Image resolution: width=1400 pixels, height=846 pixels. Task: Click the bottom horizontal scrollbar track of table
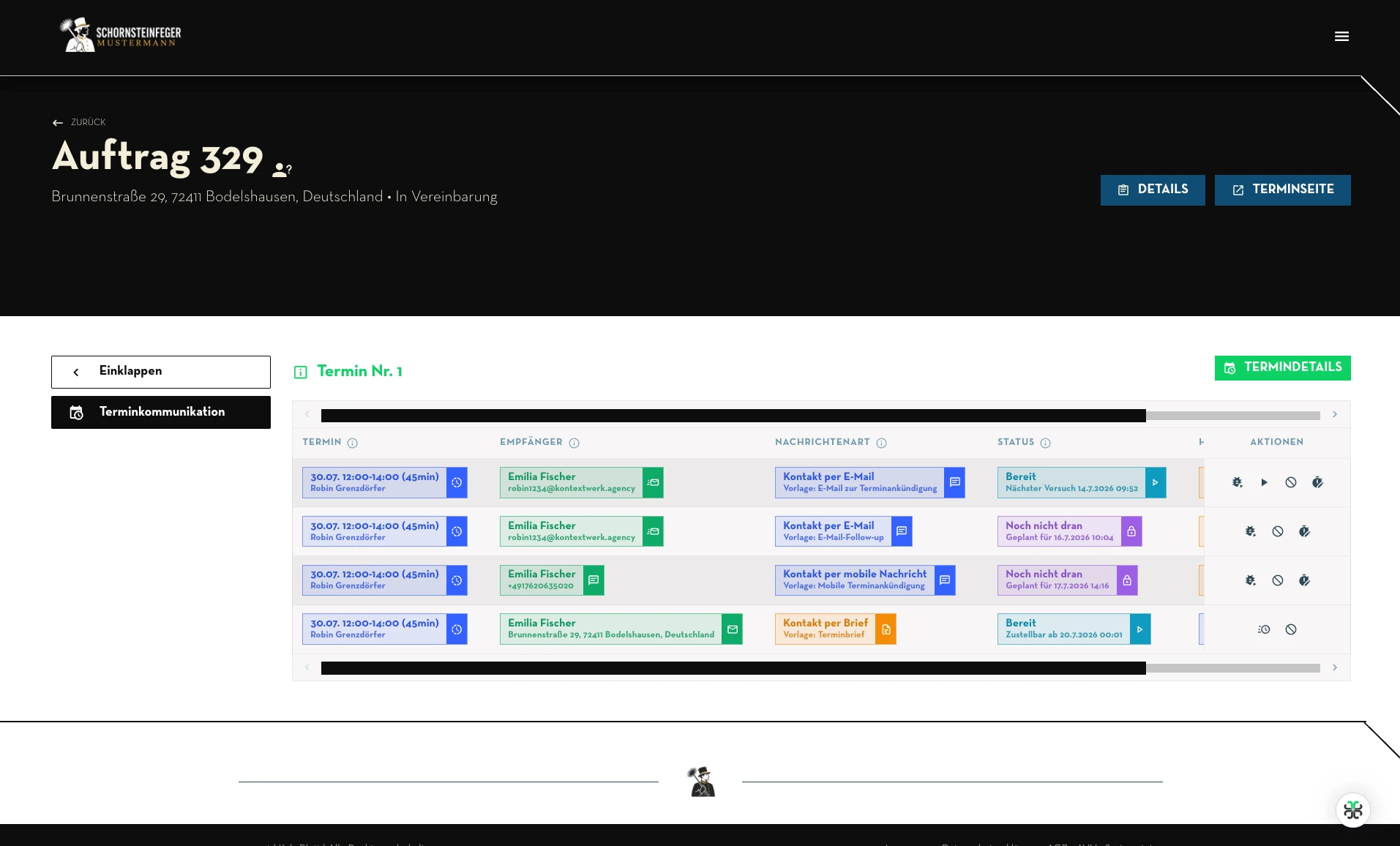(x=820, y=668)
